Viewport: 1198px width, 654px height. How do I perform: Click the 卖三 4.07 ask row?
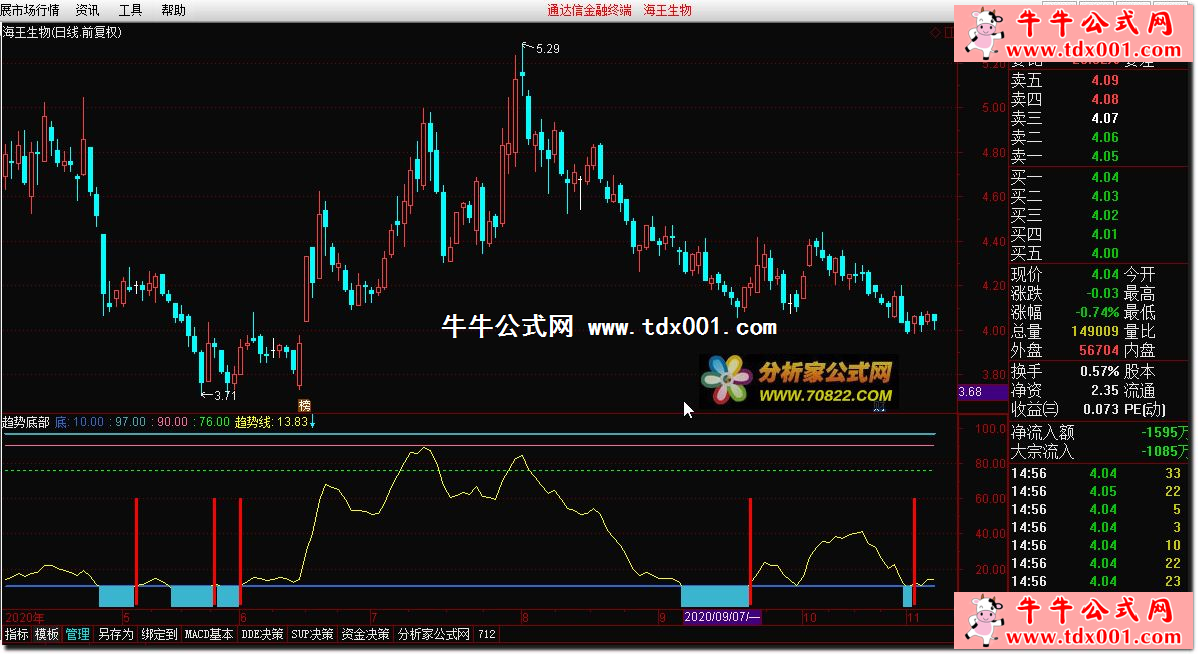coord(1064,118)
